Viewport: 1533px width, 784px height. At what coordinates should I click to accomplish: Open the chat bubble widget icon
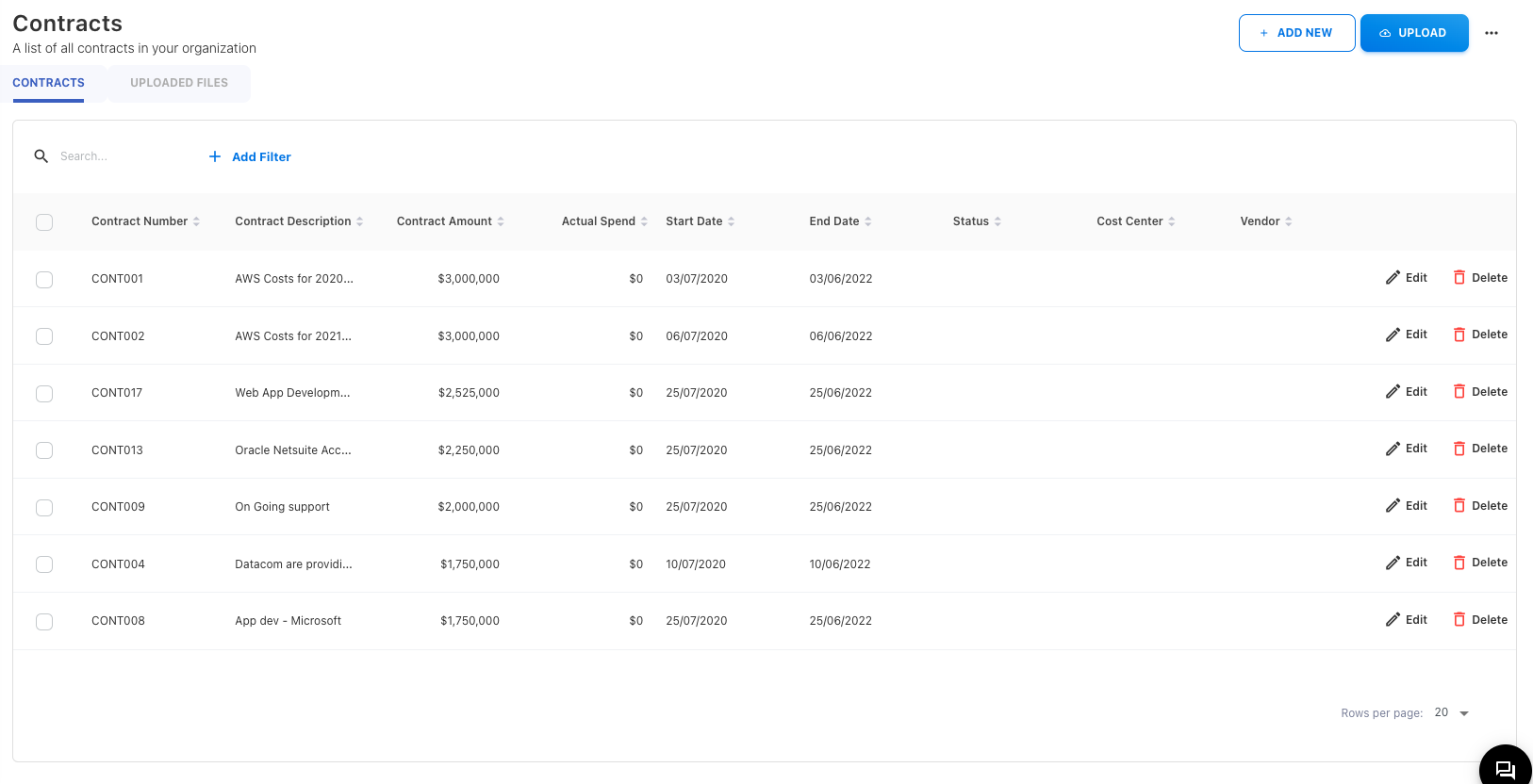point(1505,770)
